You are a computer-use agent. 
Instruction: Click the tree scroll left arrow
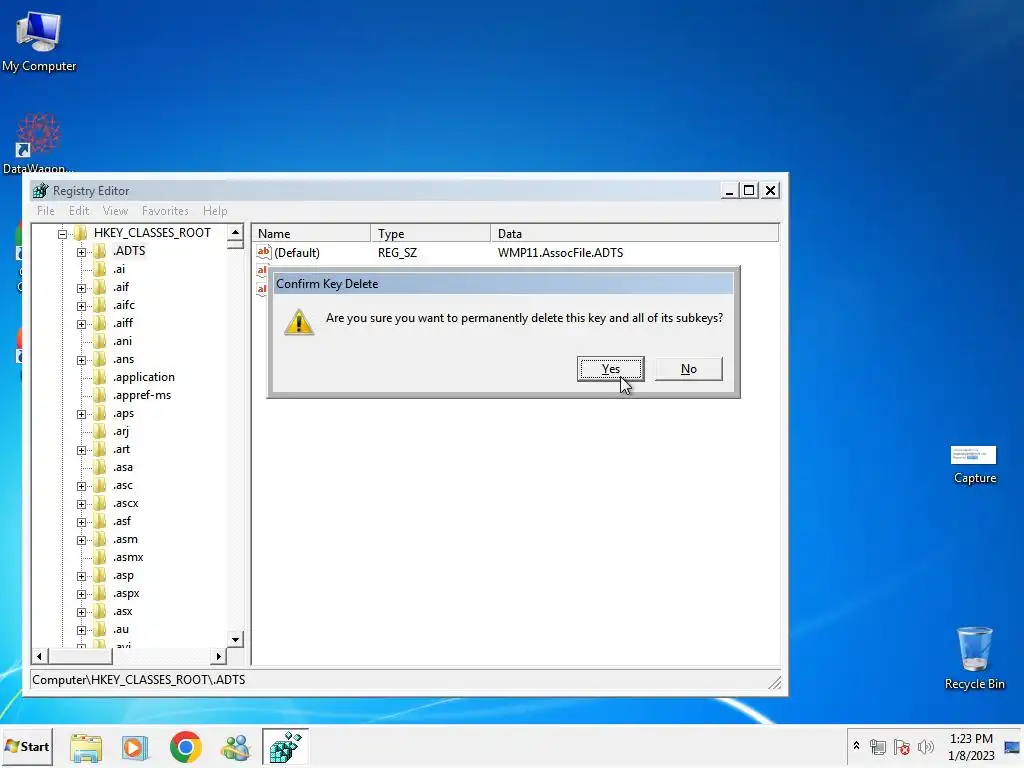tap(39, 656)
